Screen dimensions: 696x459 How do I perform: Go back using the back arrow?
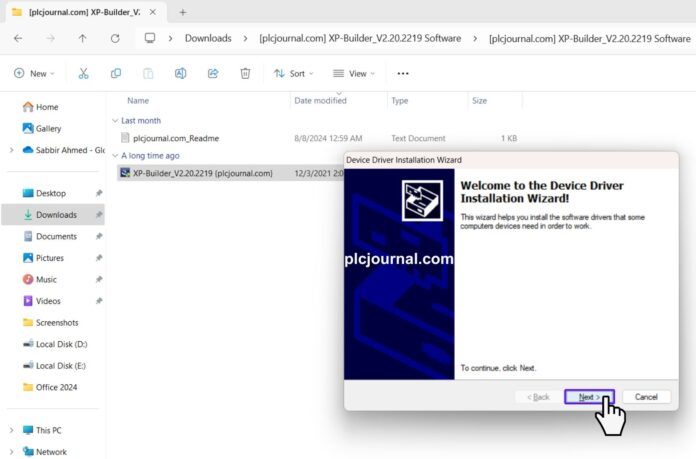18,39
